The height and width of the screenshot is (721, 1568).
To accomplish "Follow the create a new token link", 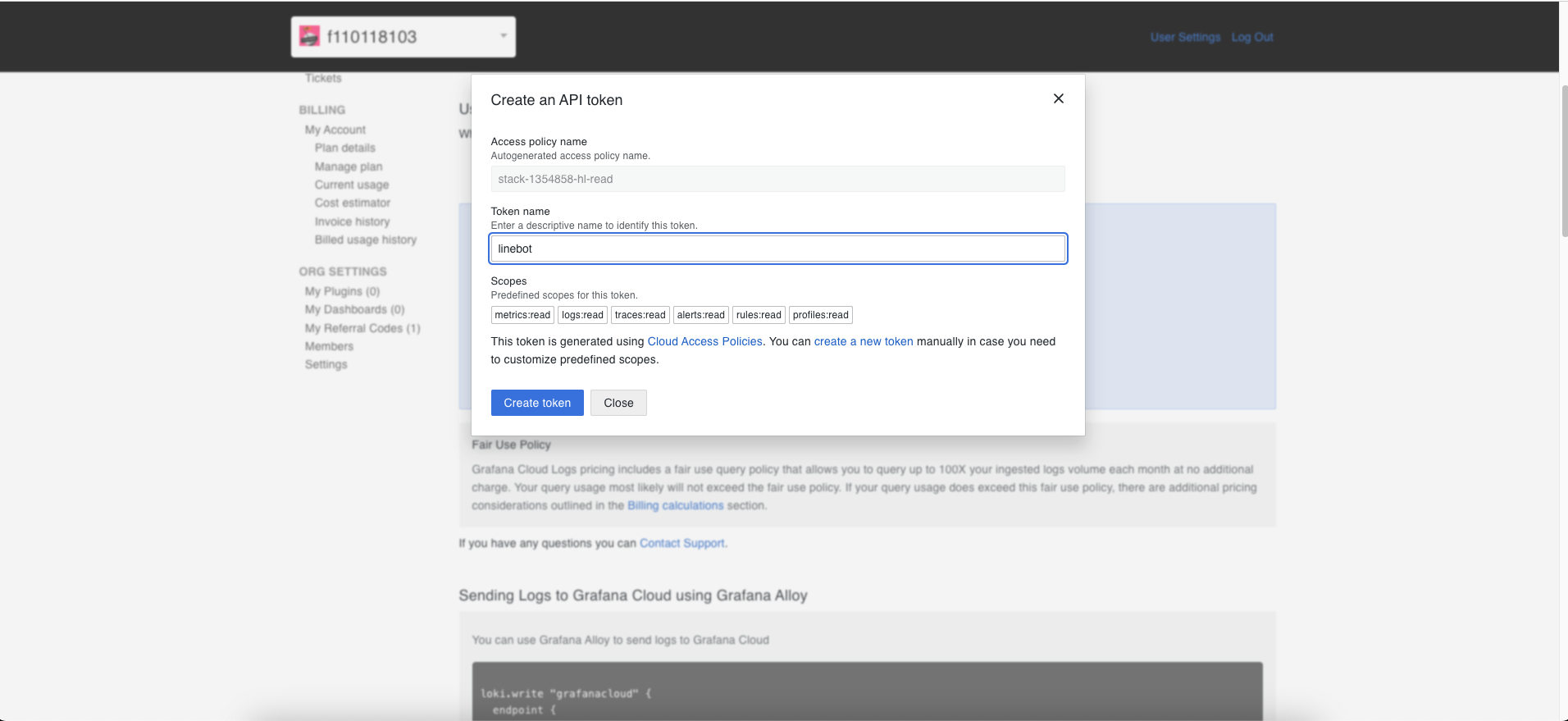I will 864,341.
